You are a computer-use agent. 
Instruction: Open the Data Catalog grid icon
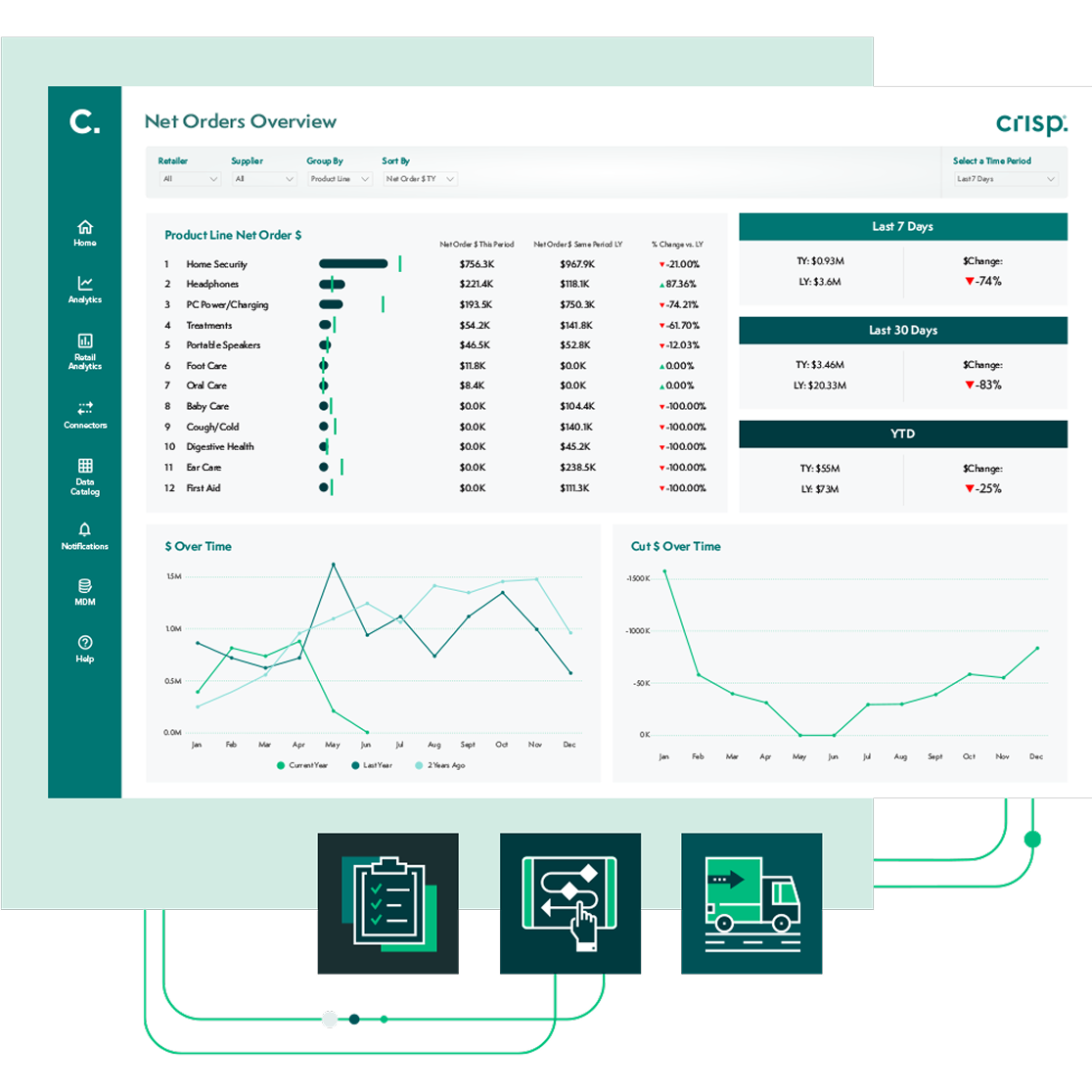(x=85, y=467)
